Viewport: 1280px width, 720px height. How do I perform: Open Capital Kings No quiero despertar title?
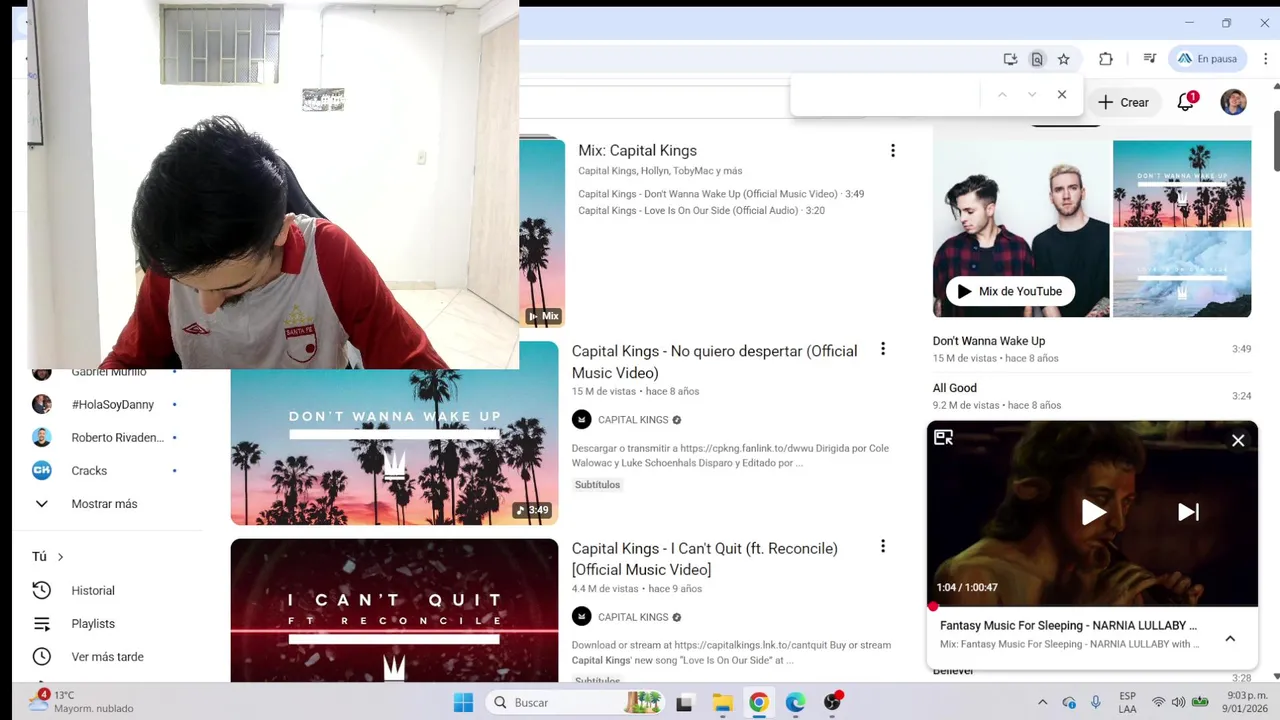point(714,362)
